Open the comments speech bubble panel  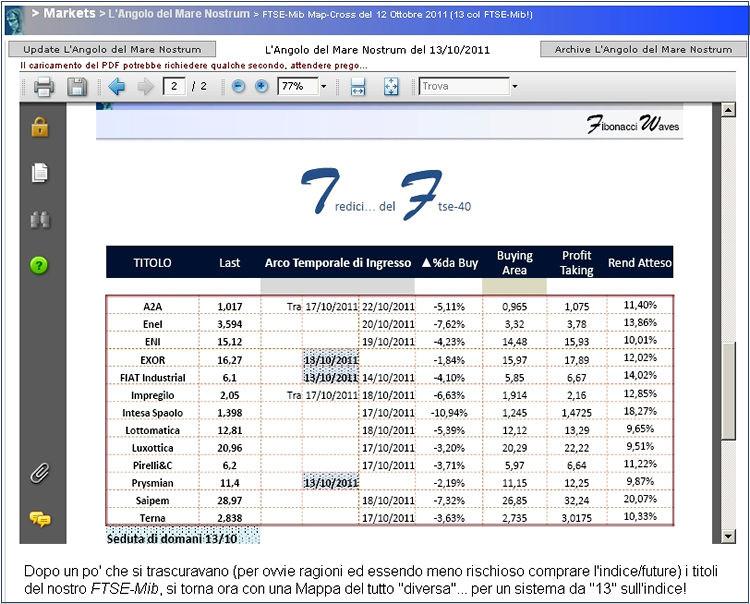pos(40,519)
